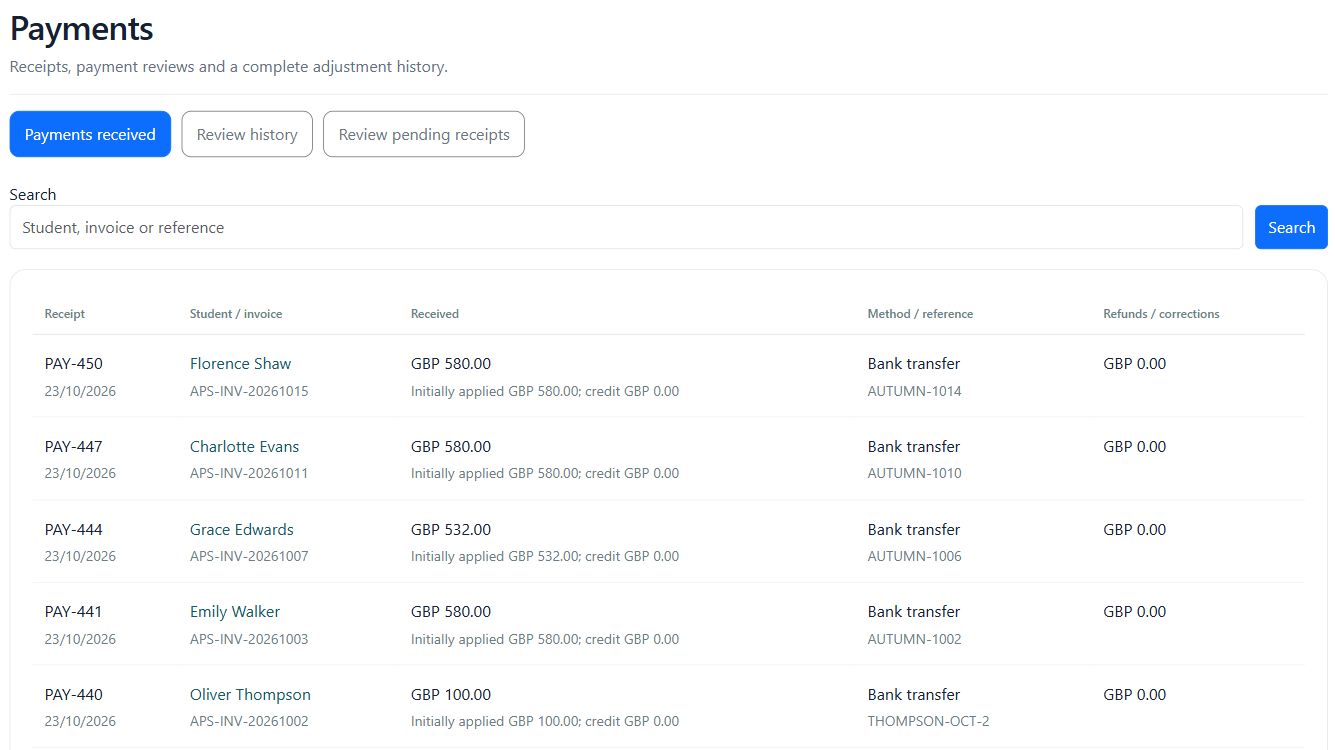Select receipt number PAY-441
Screen dimensions: 1335x750
coord(74,612)
